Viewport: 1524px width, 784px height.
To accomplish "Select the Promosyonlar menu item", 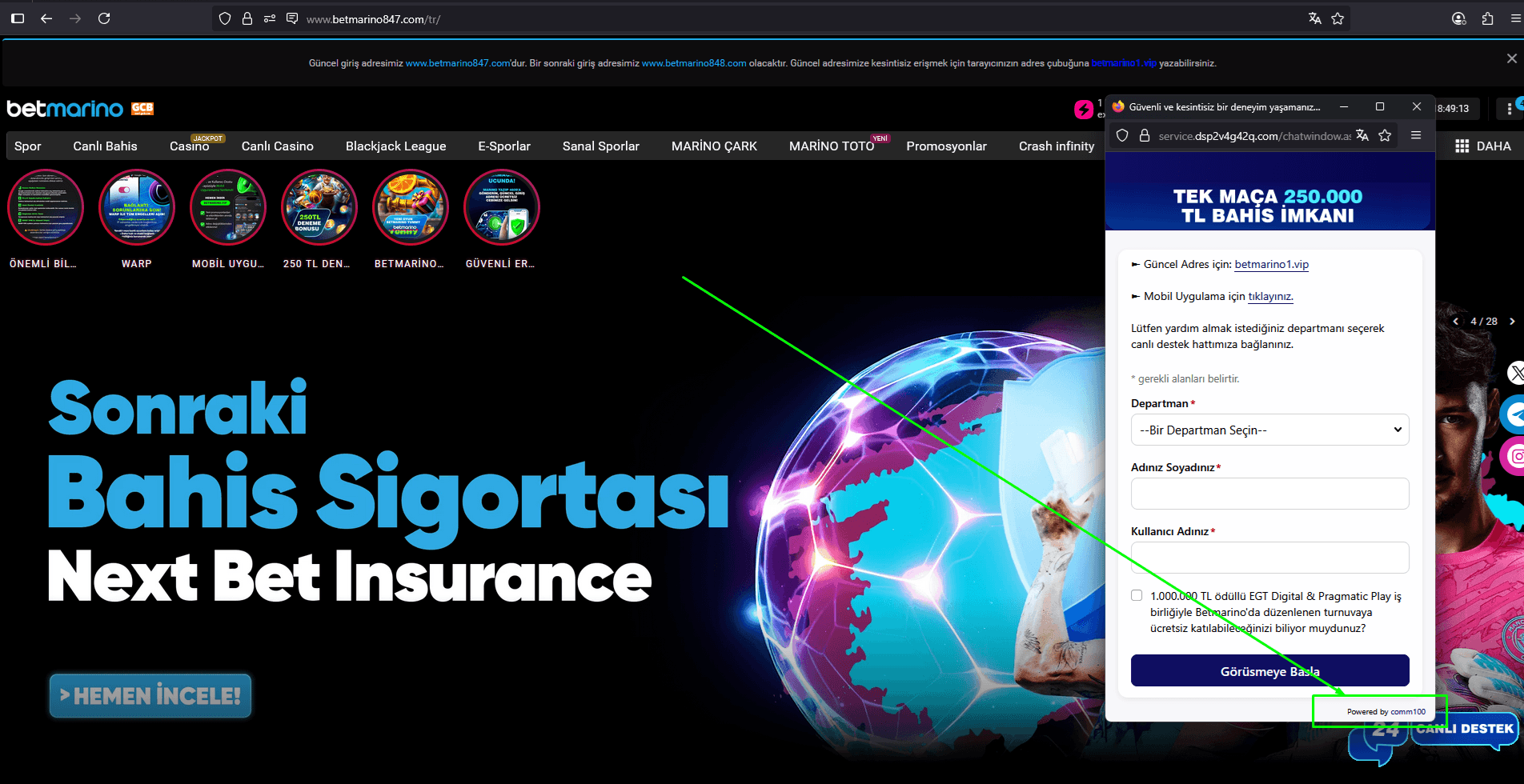I will 946,146.
